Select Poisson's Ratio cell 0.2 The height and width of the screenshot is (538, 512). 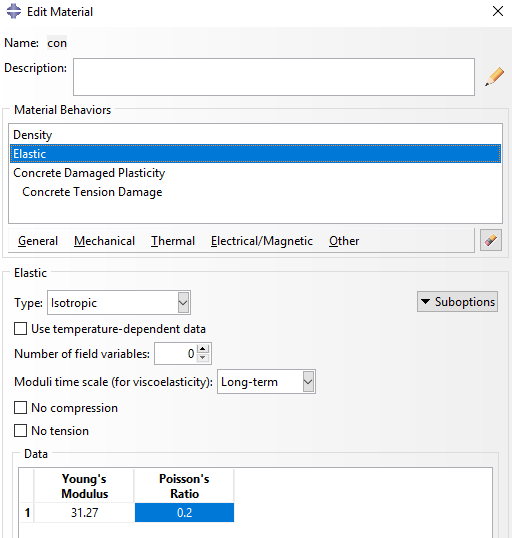tap(184, 513)
